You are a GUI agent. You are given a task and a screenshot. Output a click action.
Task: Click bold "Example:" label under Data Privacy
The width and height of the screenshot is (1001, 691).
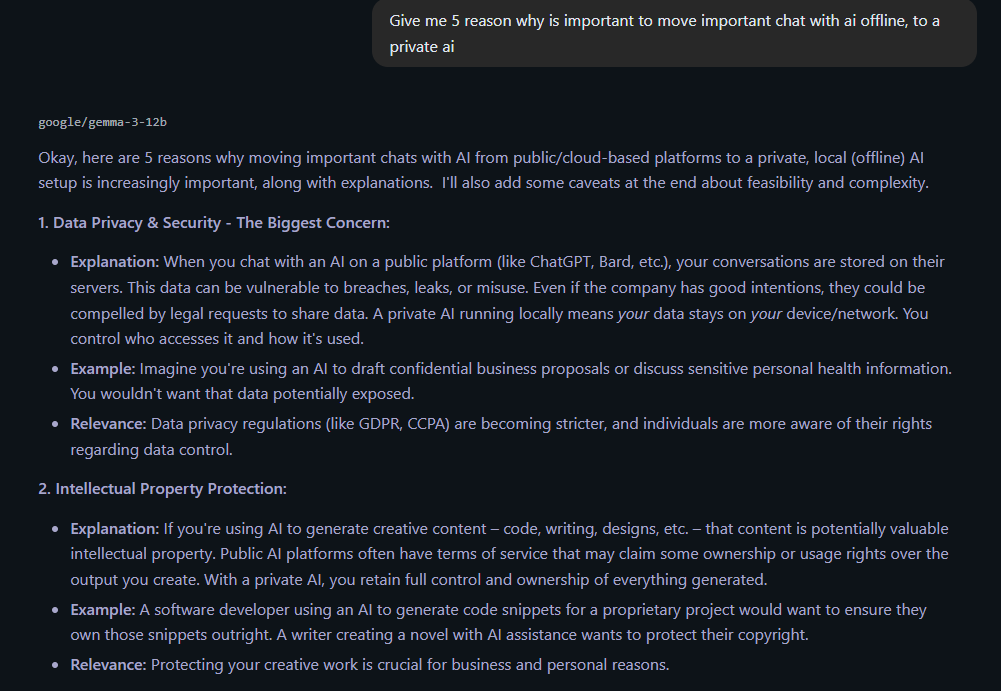pyautogui.click(x=103, y=369)
